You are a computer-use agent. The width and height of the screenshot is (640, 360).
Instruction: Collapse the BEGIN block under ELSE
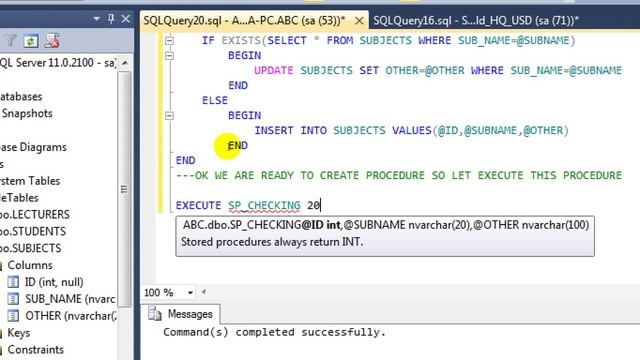pyautogui.click(x=169, y=116)
